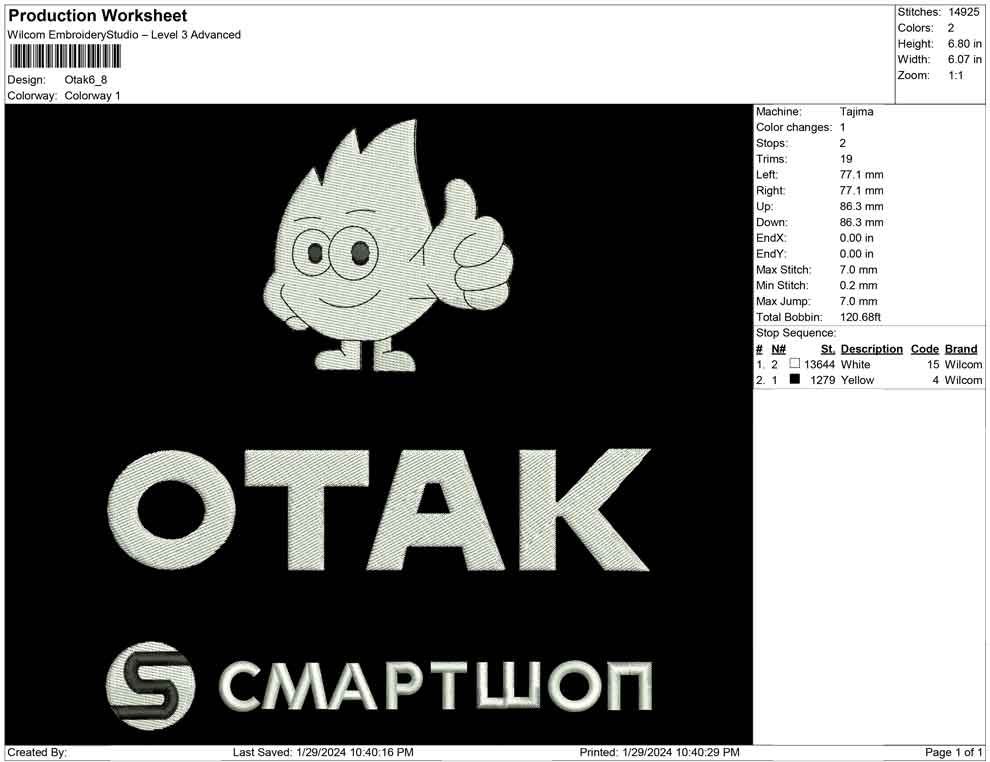Click the 'Down:' label
This screenshot has width=990, height=762.
(x=772, y=222)
